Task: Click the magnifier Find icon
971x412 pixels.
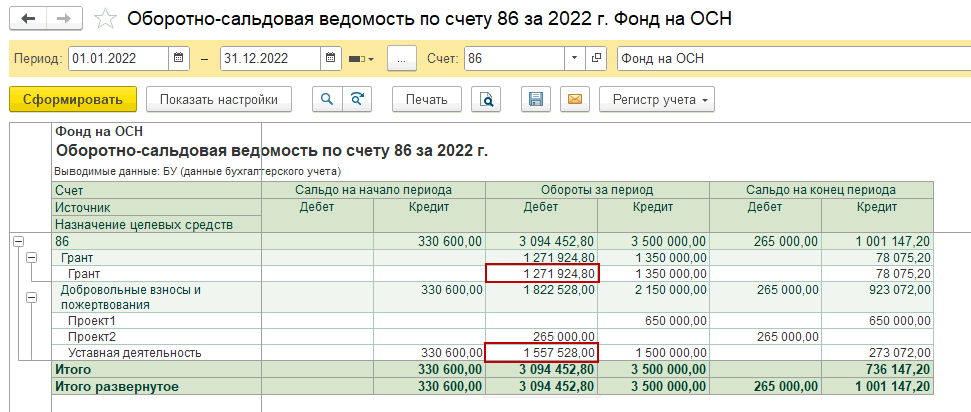Action: (326, 99)
